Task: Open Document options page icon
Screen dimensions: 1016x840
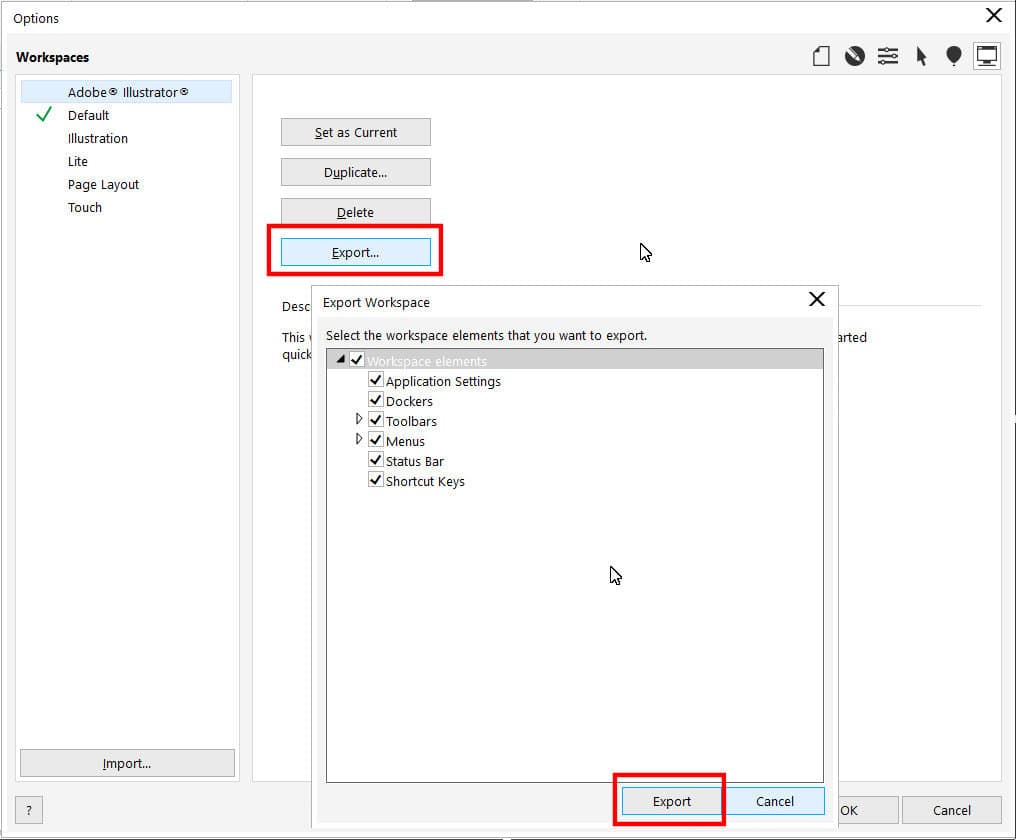Action: coord(821,57)
